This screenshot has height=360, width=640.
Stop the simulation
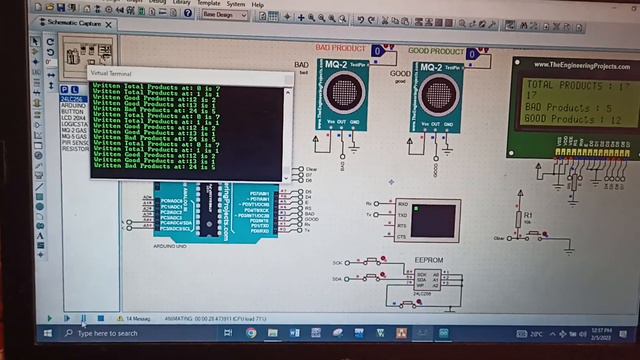[100, 318]
